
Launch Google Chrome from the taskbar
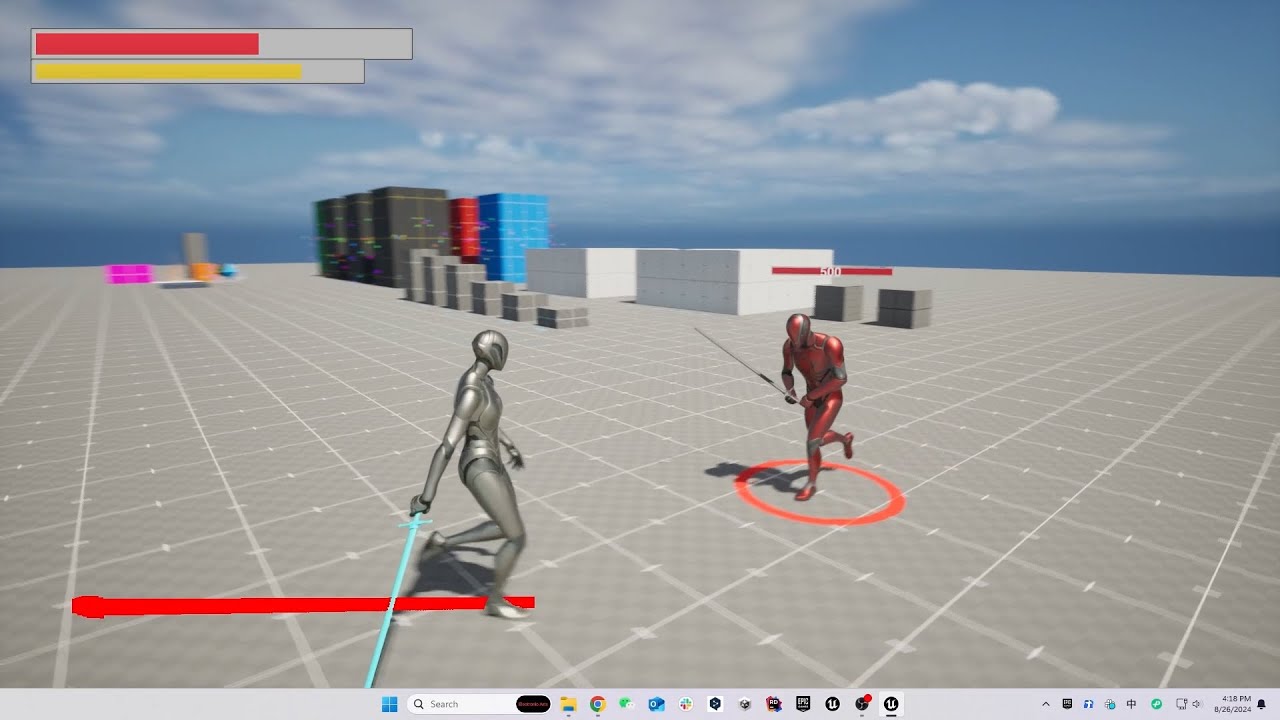597,704
